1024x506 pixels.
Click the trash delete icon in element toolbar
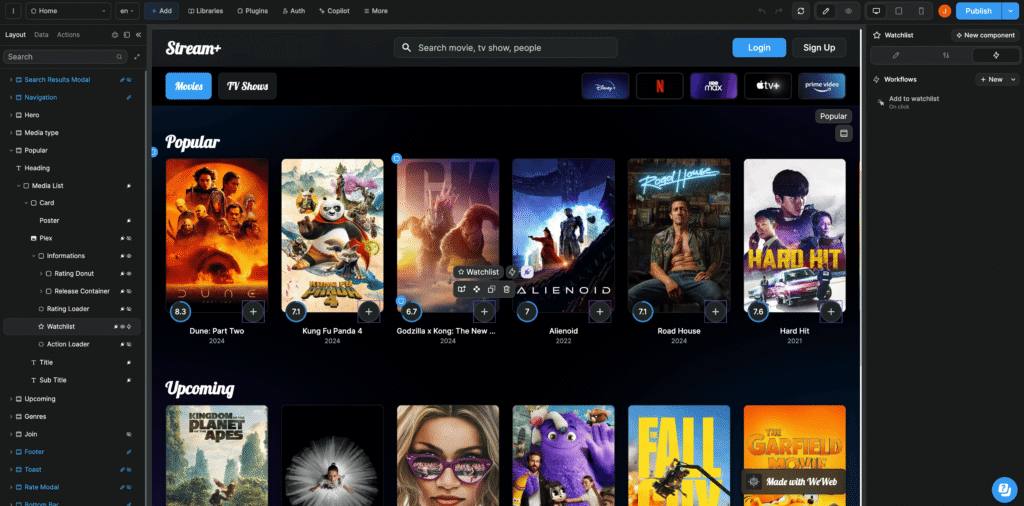click(506, 289)
